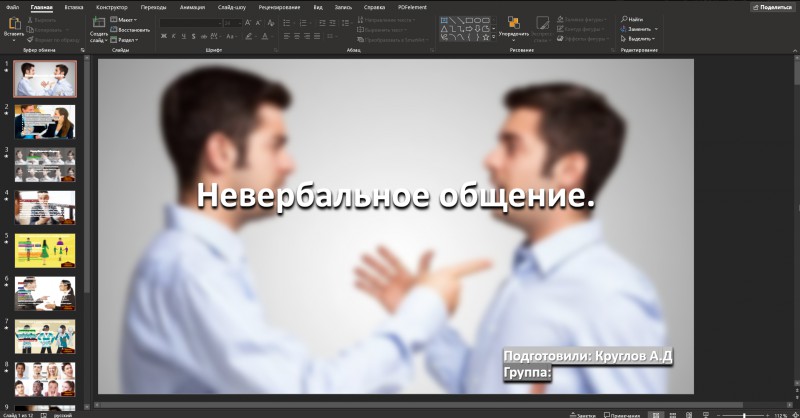Toggle bold Ж formatting
The height and width of the screenshot is (418, 800).
[x=164, y=36]
